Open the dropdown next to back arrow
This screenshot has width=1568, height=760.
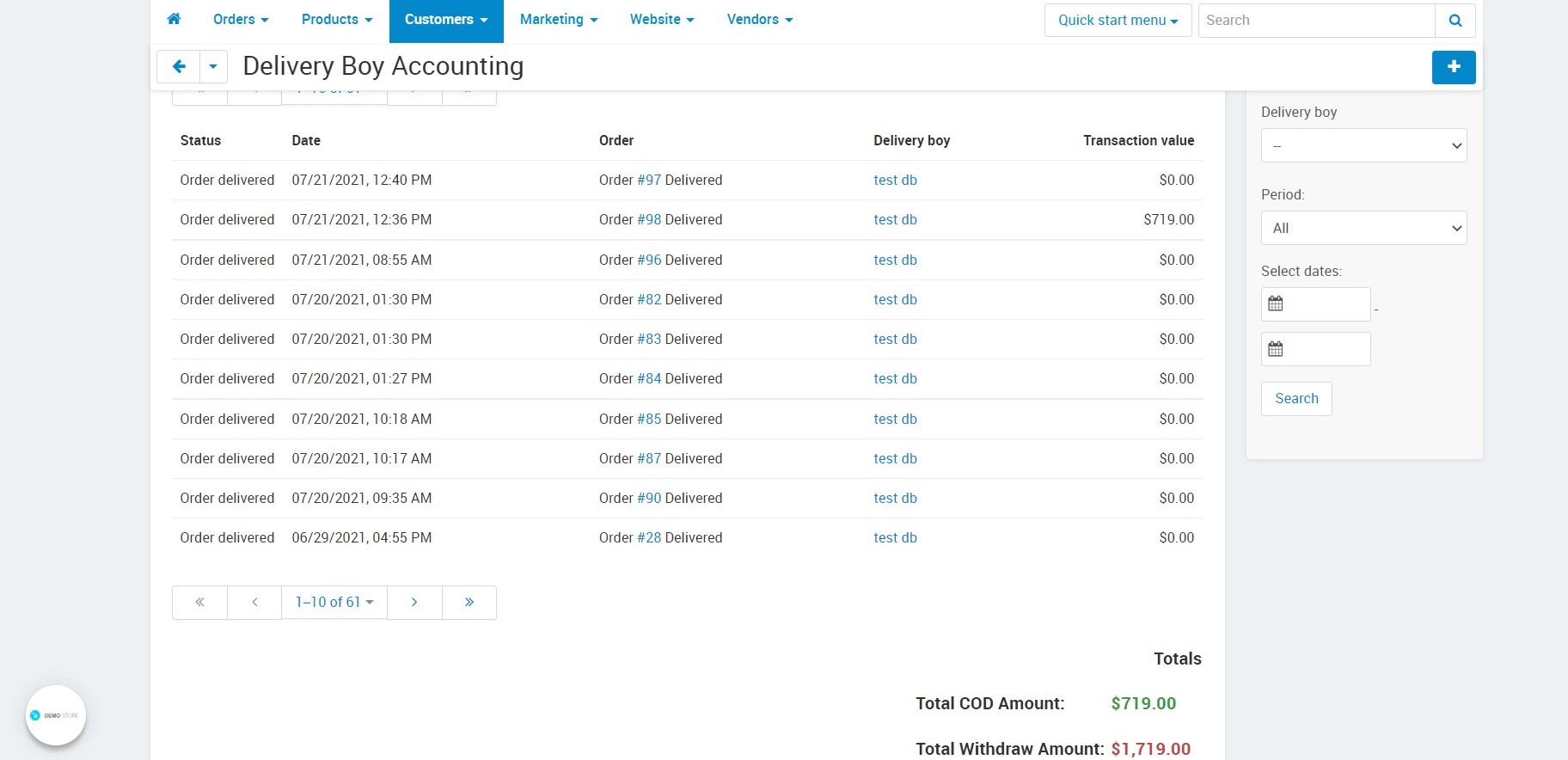[x=213, y=66]
